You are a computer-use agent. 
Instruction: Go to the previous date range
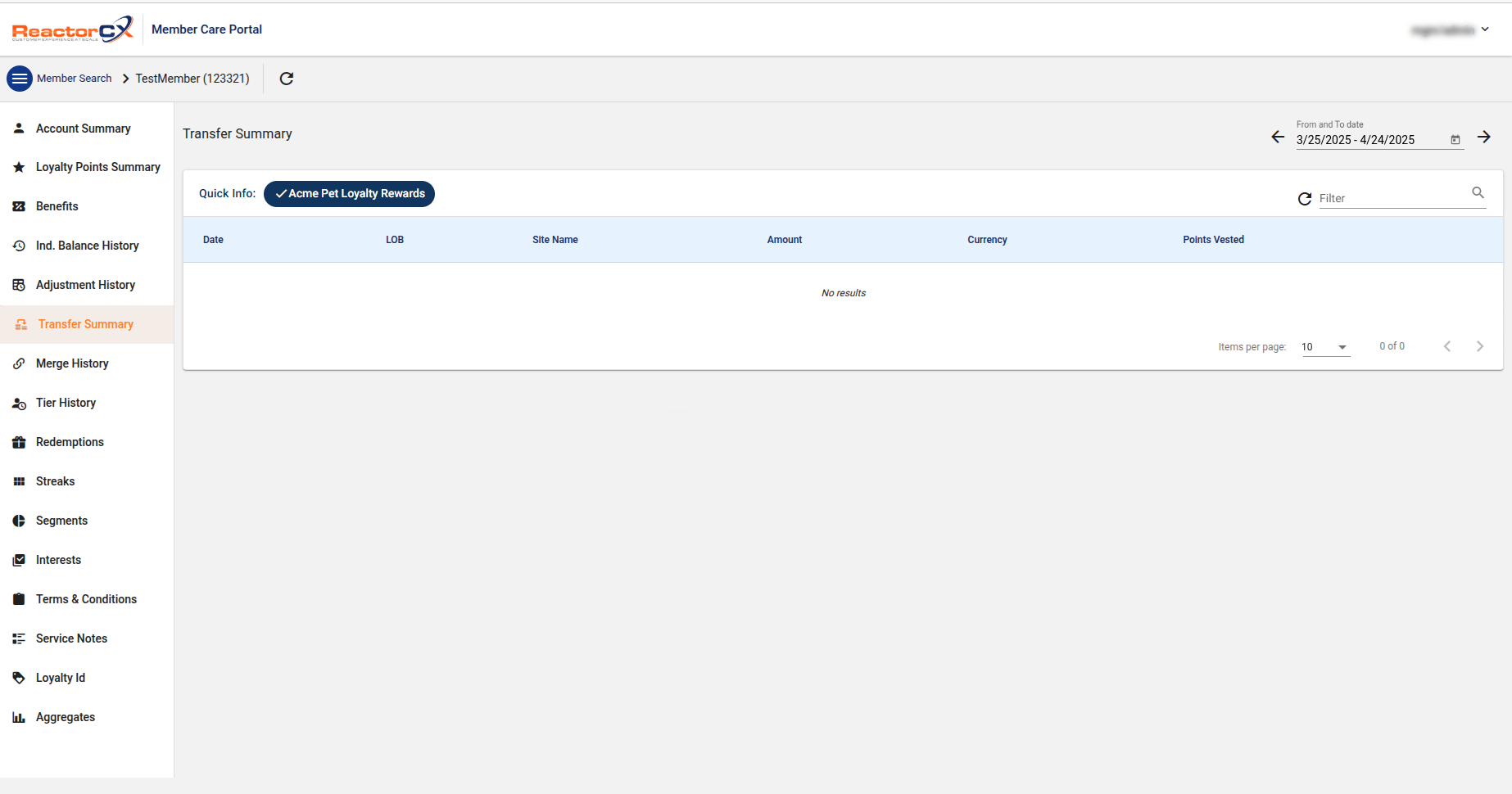click(1277, 137)
